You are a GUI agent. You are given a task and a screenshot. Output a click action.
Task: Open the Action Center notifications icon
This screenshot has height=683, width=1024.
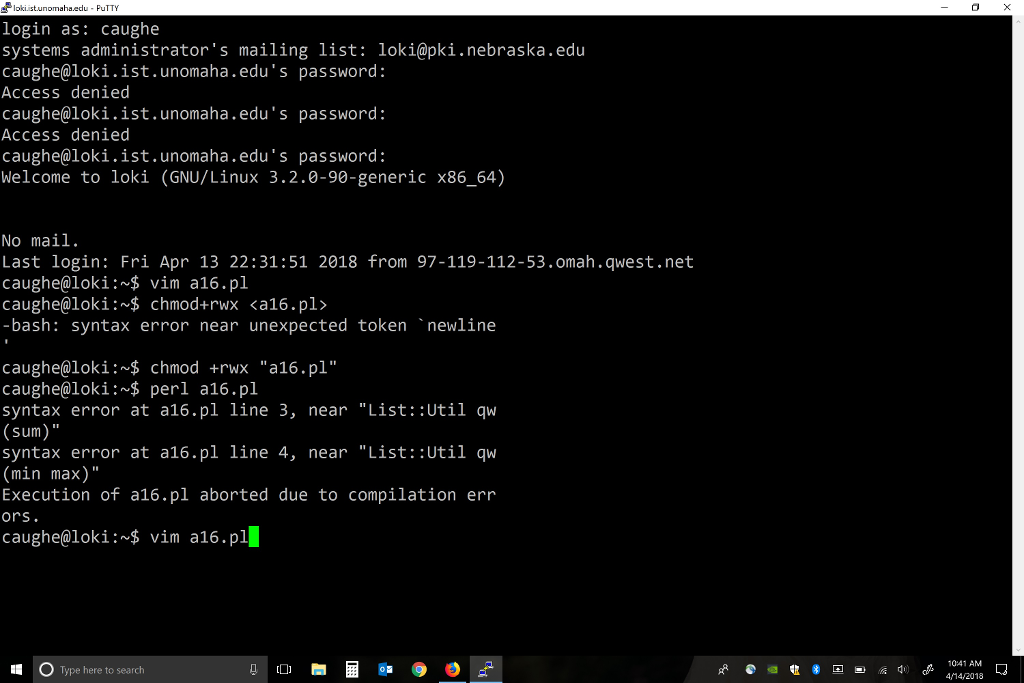click(1002, 669)
